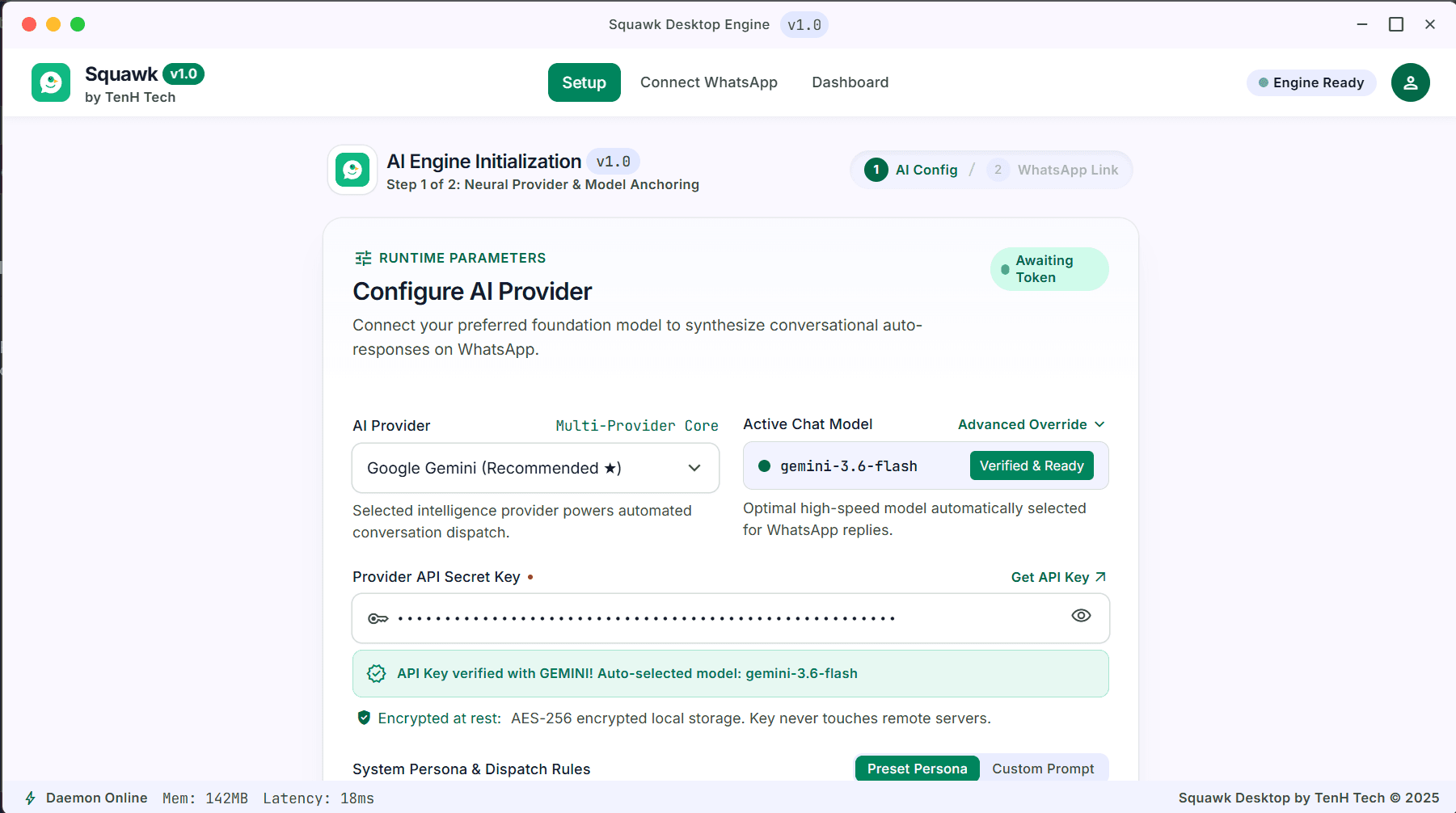Image resolution: width=1456 pixels, height=813 pixels.
Task: Click the Verified & Ready button
Action: click(x=1032, y=465)
